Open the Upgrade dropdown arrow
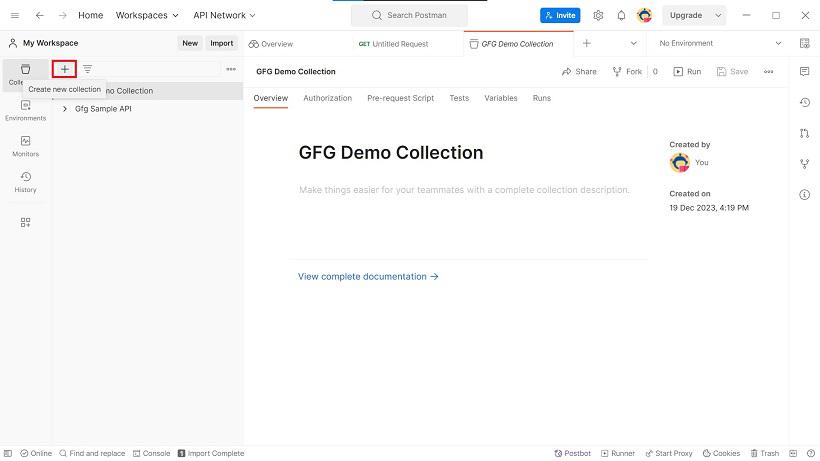This screenshot has width=820, height=461. [x=718, y=15]
